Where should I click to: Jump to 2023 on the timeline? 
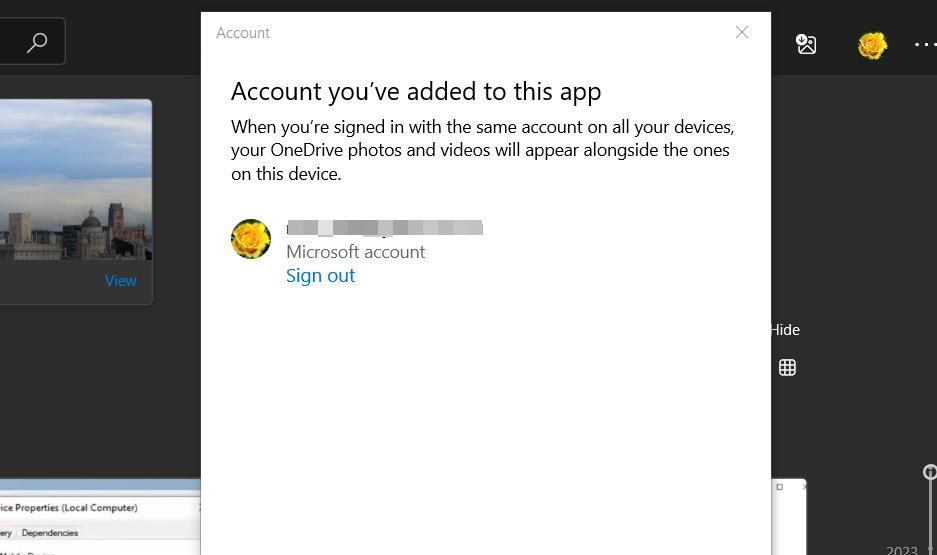902,550
